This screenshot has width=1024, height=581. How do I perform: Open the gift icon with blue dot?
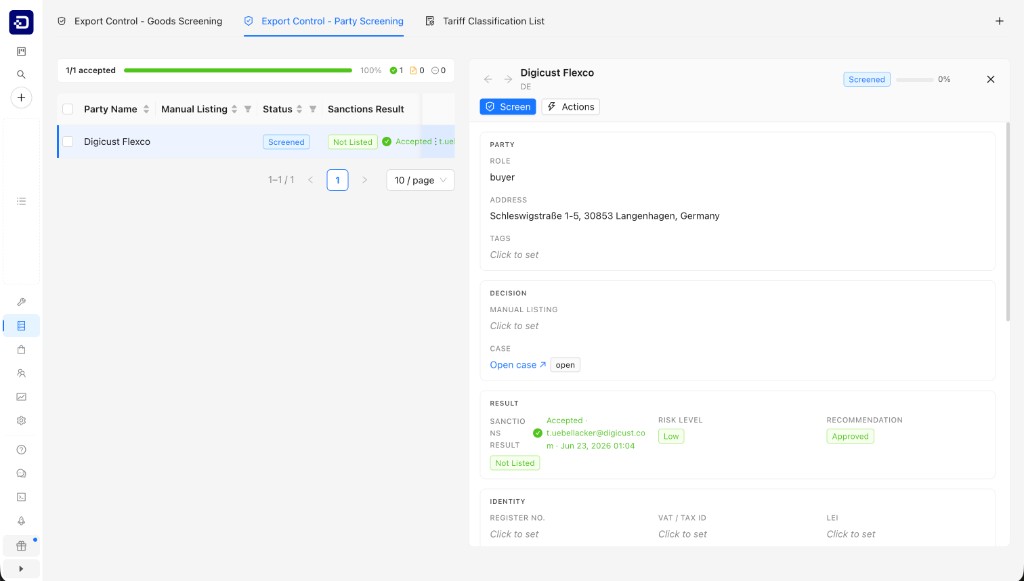coord(21,546)
